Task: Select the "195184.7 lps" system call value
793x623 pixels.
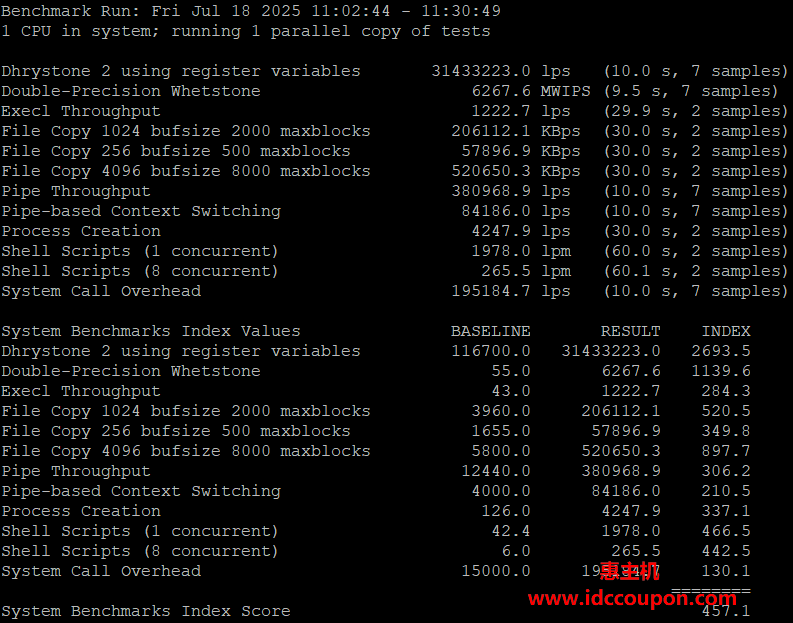Action: [x=511, y=291]
